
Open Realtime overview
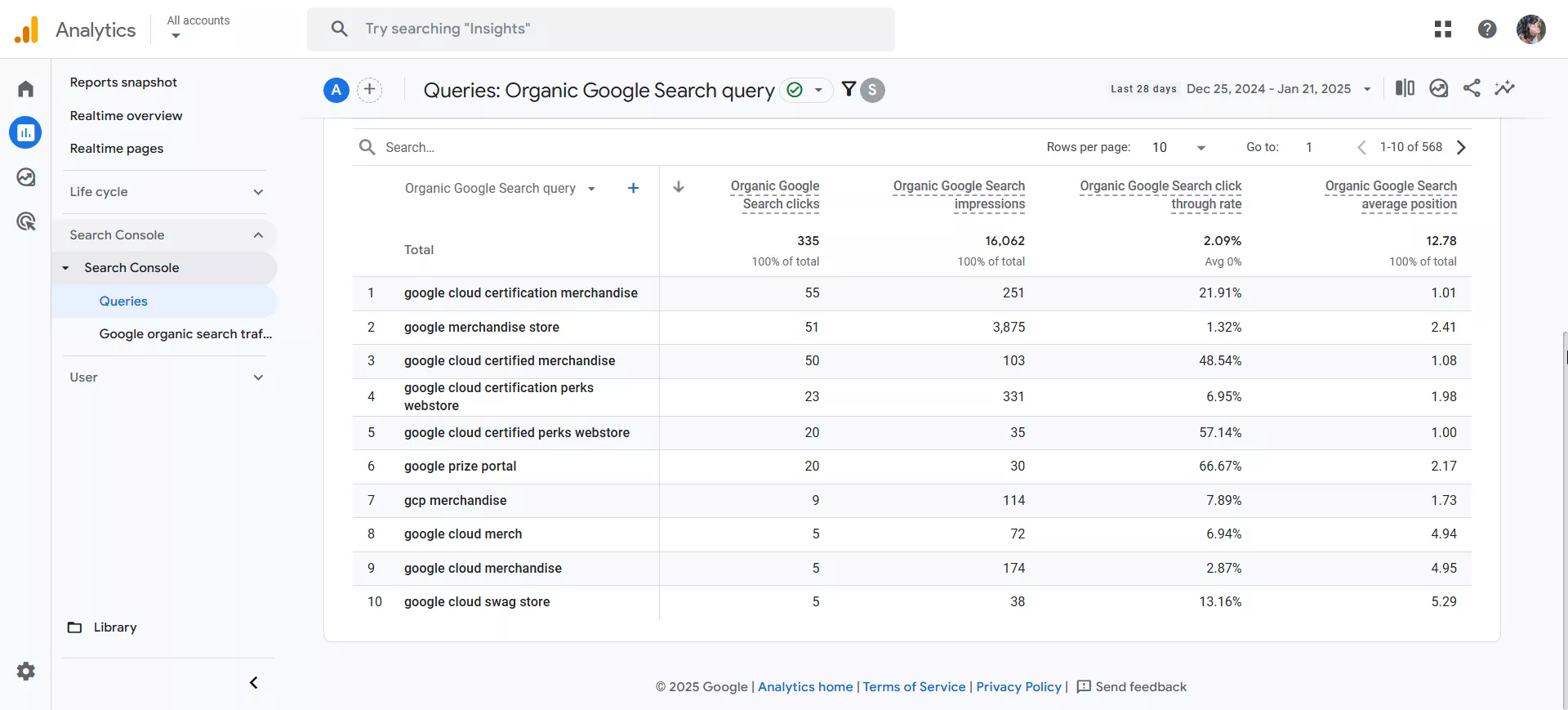click(127, 116)
